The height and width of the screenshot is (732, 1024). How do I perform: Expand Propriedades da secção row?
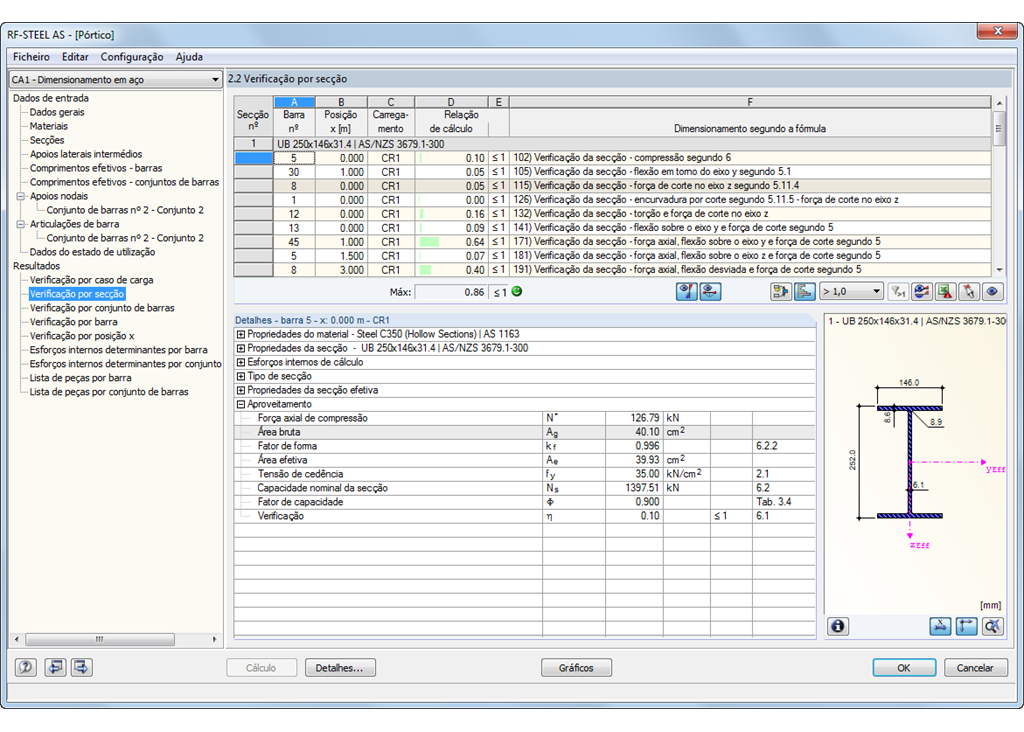click(240, 348)
